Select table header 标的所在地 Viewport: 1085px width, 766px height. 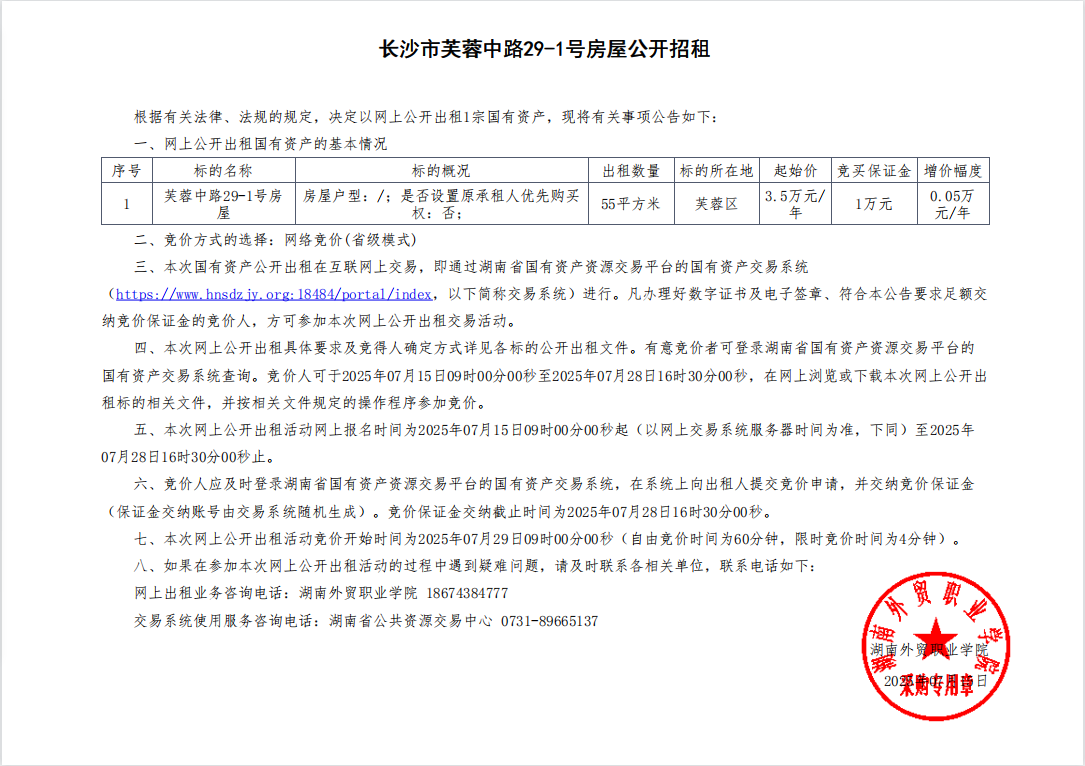(716, 170)
